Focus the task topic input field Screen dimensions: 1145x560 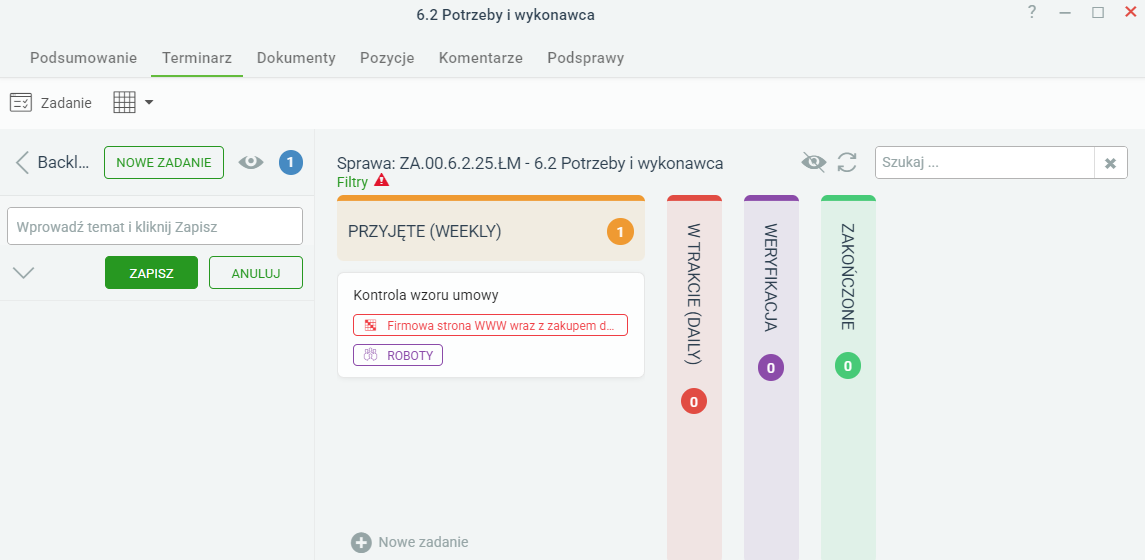pyautogui.click(x=155, y=227)
